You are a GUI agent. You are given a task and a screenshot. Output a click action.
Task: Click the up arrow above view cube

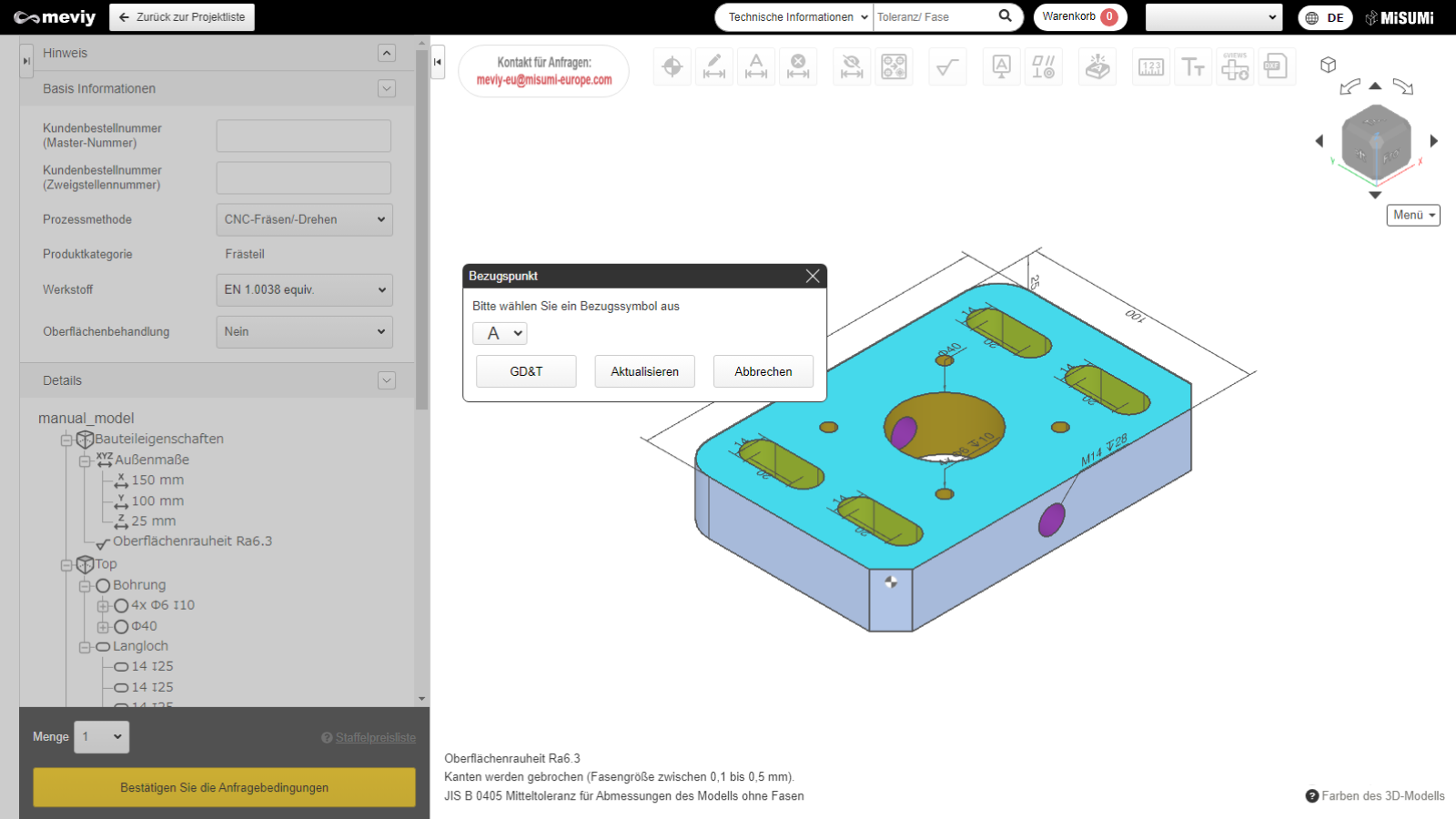pos(1375,86)
